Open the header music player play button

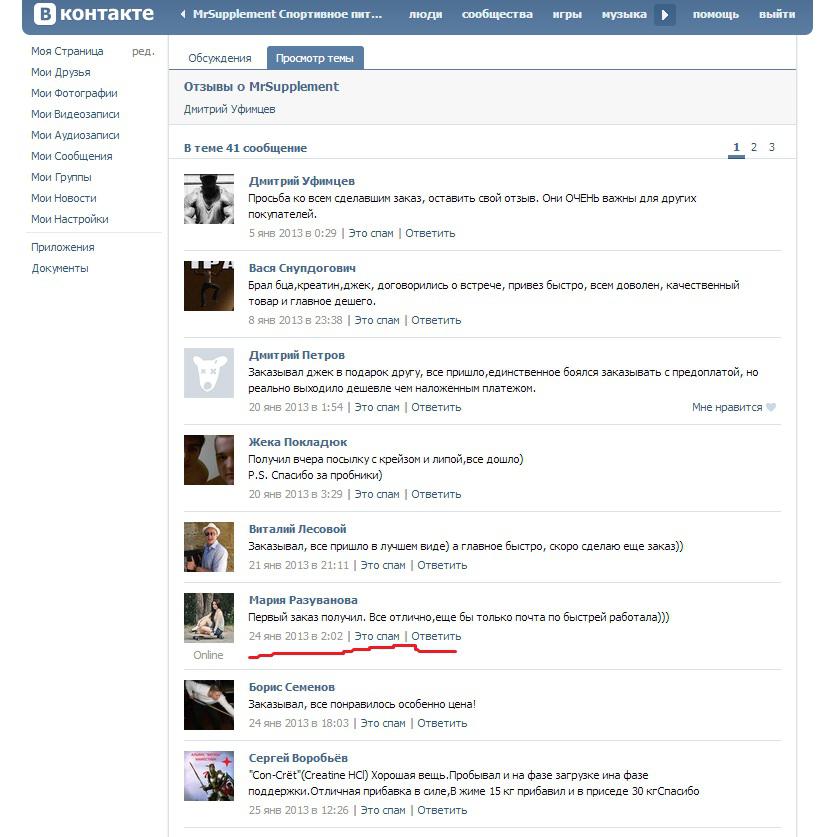tap(665, 15)
